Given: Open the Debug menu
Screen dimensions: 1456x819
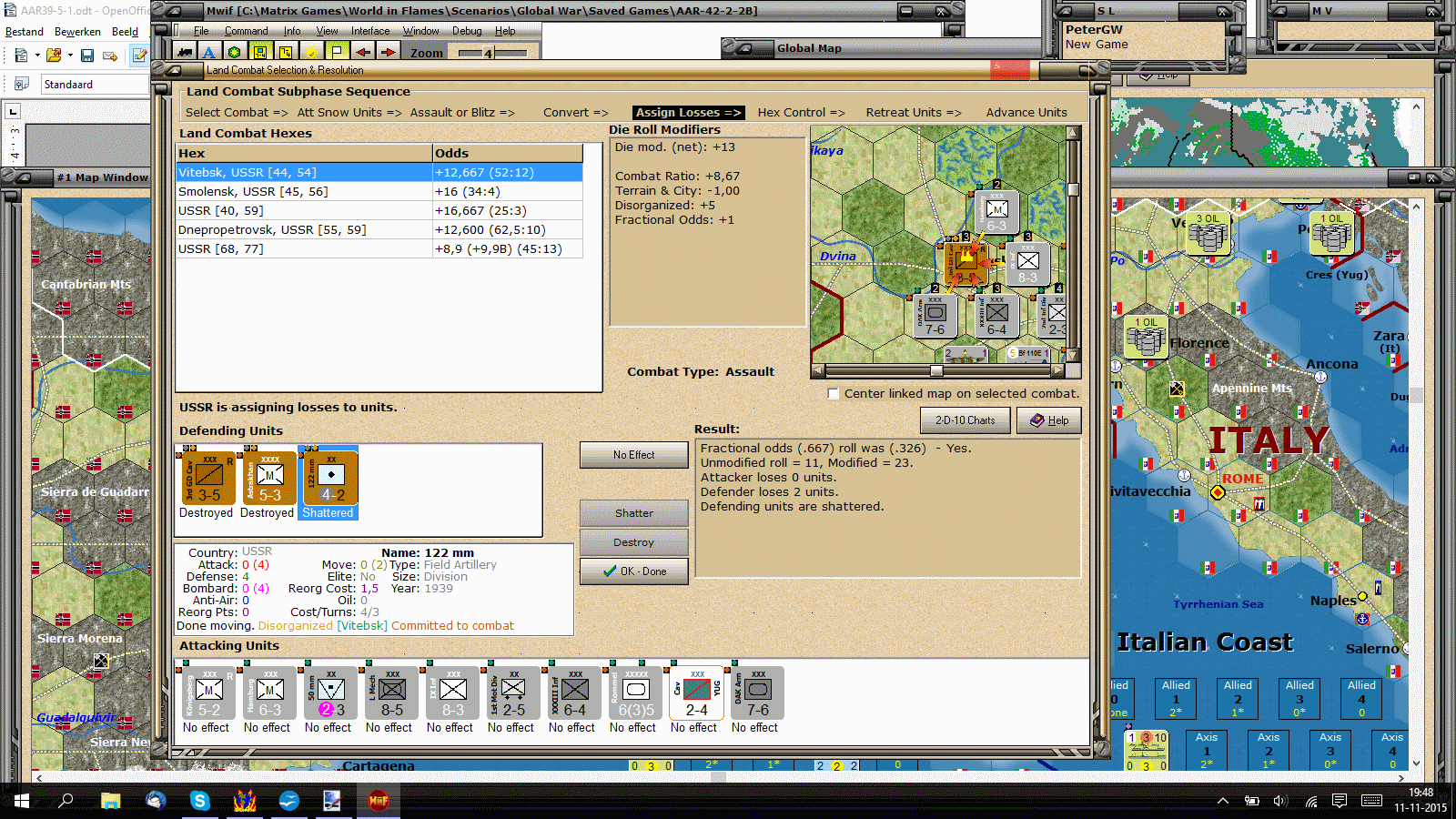Looking at the screenshot, I should [x=467, y=31].
